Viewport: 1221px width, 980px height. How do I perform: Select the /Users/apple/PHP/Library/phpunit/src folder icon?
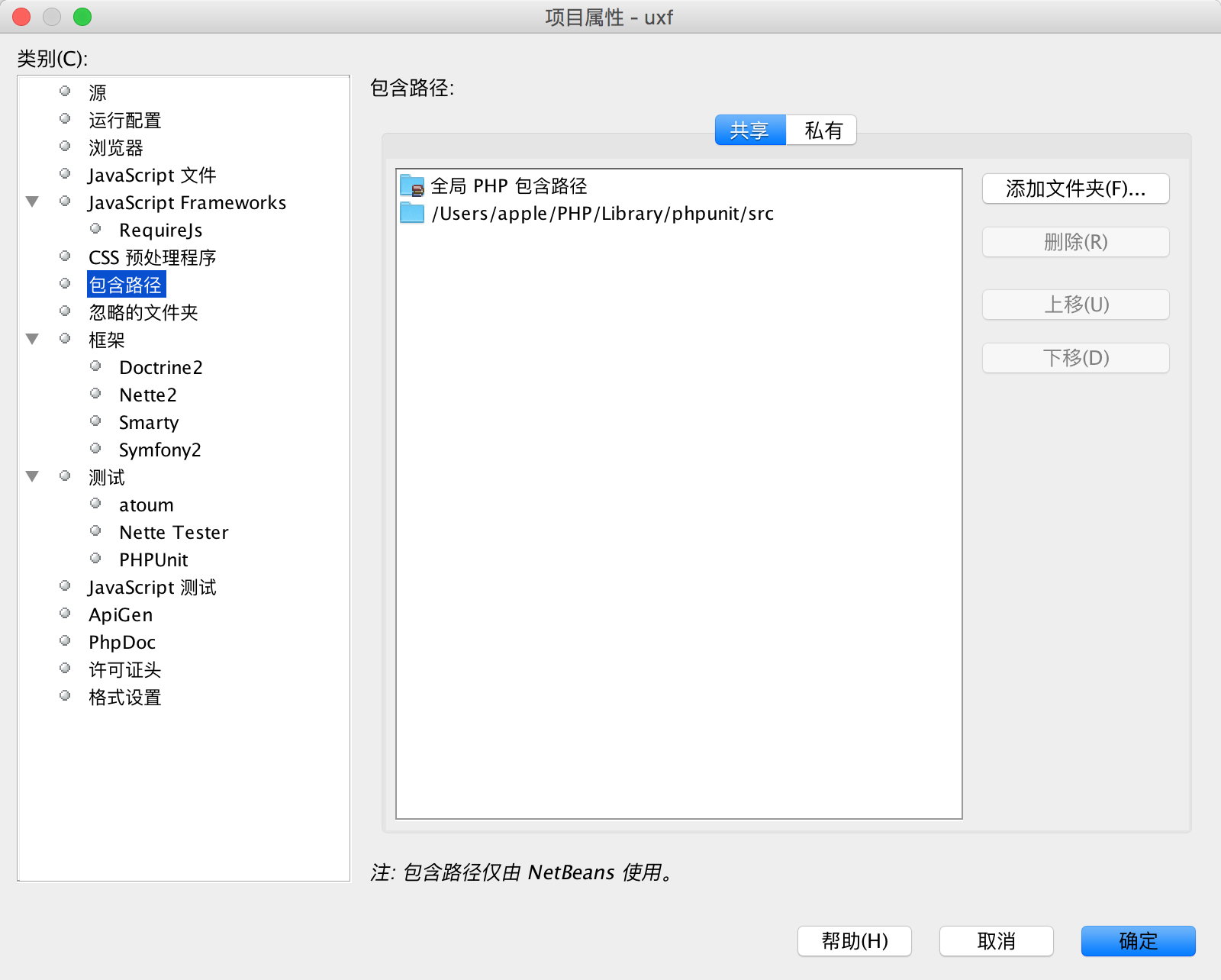(412, 213)
